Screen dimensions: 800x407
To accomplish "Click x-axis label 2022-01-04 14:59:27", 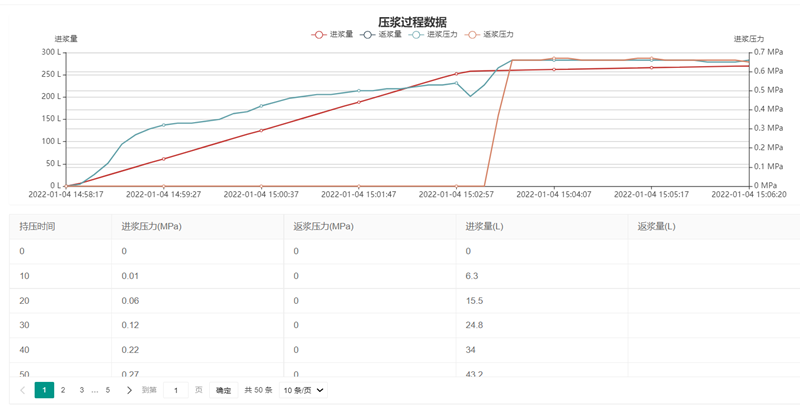I will (164, 194).
